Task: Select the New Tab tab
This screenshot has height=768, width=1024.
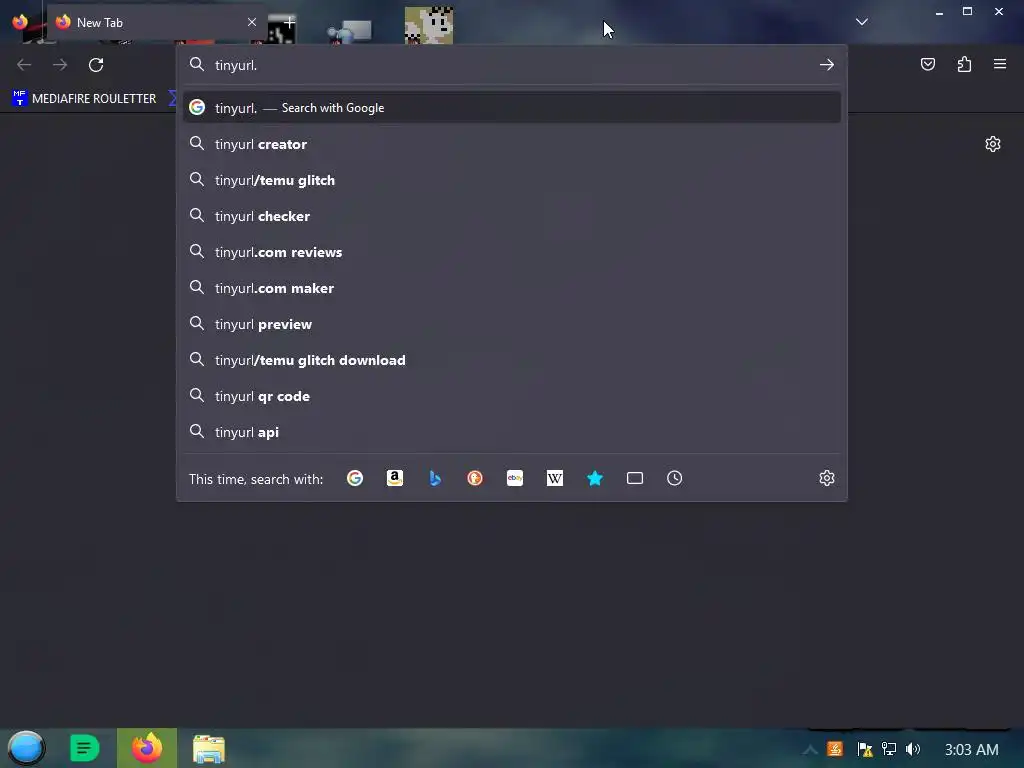Action: click(155, 22)
